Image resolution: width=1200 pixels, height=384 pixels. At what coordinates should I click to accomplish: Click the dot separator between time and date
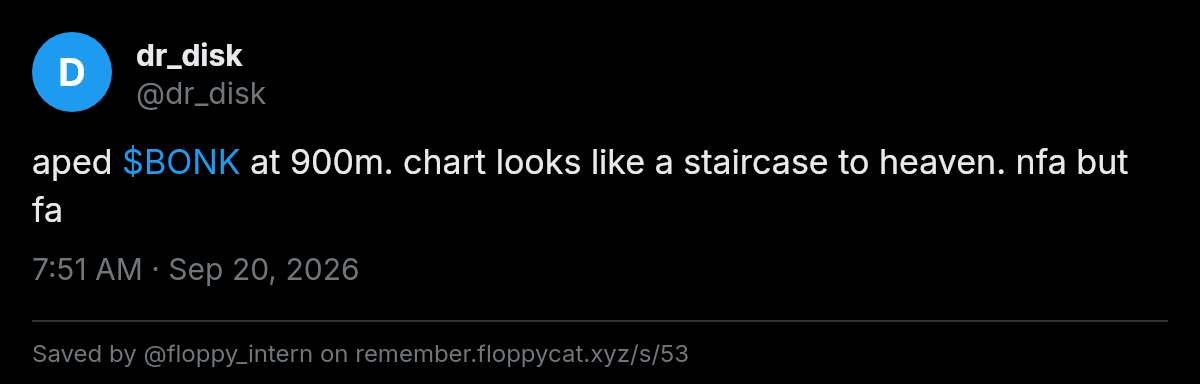[155, 270]
